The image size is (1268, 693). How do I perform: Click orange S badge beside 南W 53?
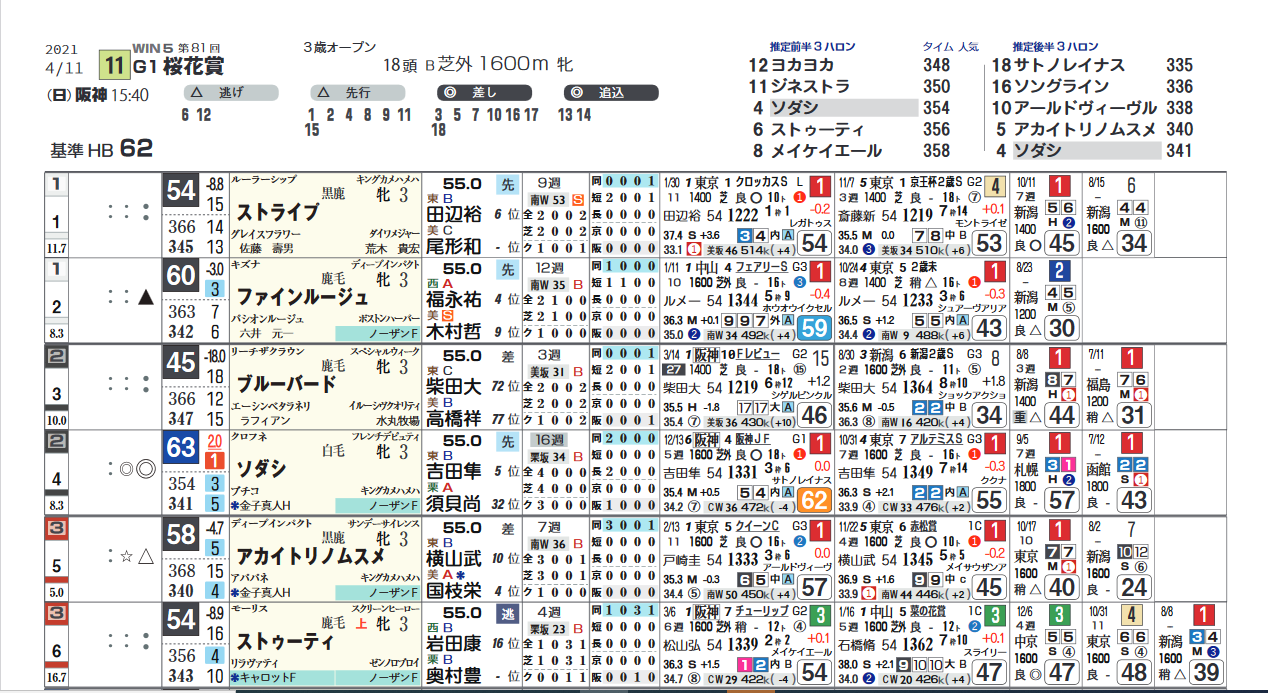pos(577,199)
